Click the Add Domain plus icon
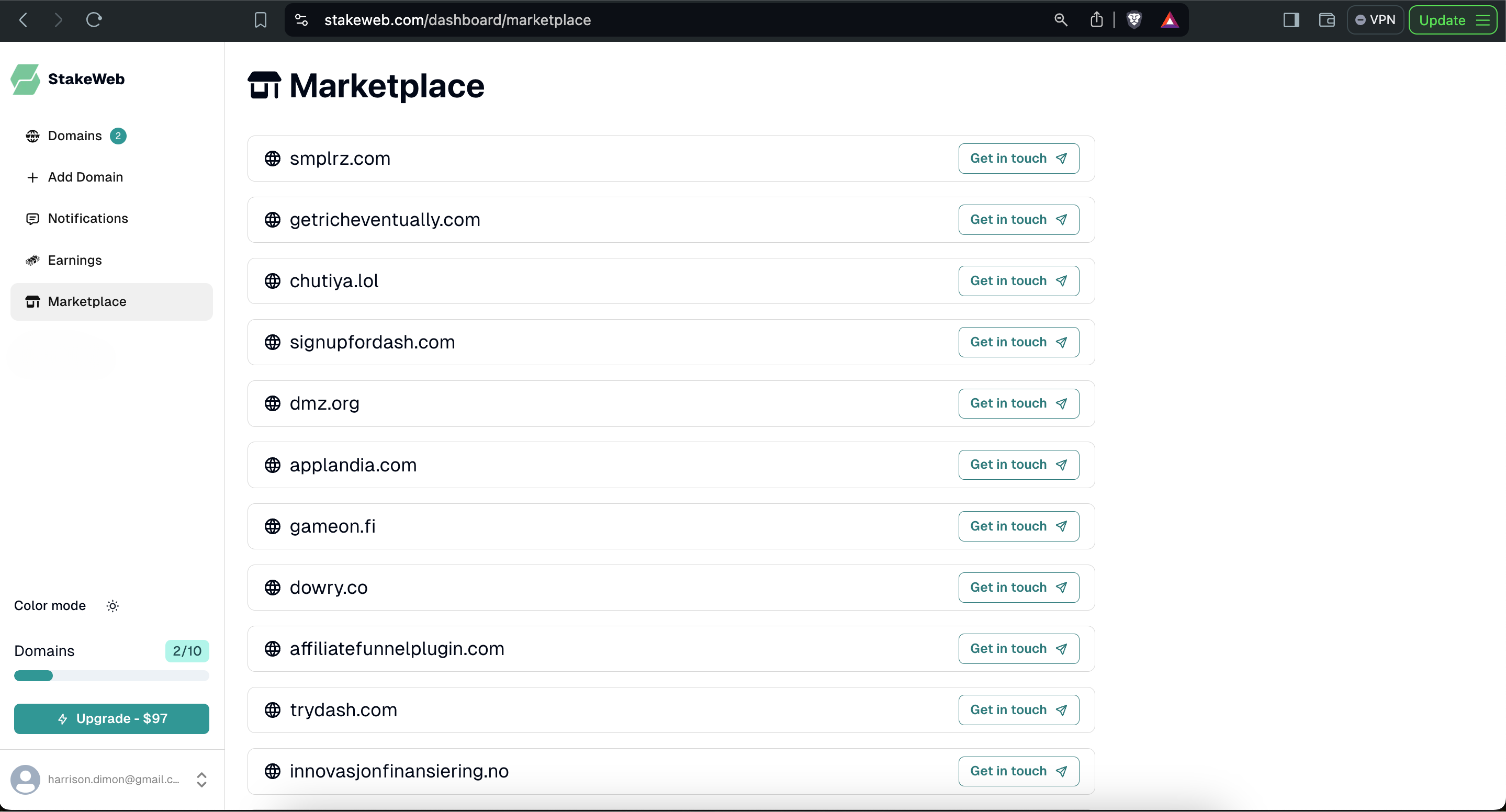Viewport: 1506px width, 812px height. pyautogui.click(x=33, y=177)
